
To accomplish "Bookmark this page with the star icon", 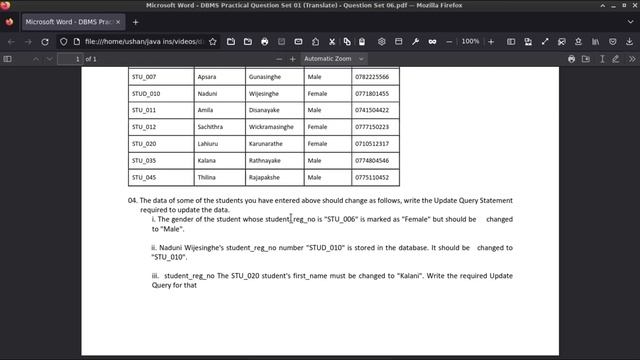I will coord(213,42).
